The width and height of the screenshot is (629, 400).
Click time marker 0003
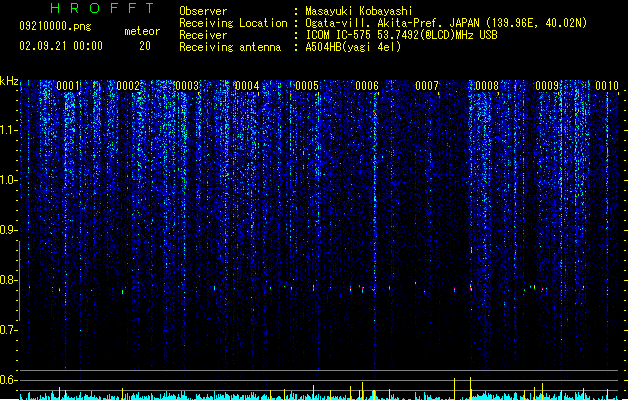187,86
